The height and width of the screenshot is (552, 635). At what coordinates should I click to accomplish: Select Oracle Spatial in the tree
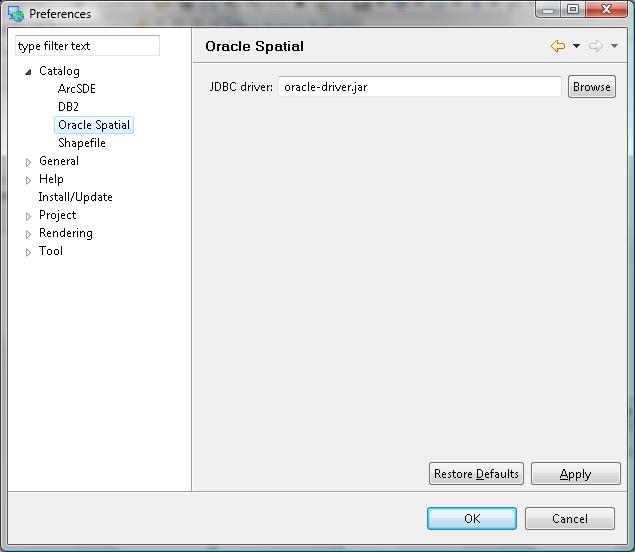click(x=94, y=125)
